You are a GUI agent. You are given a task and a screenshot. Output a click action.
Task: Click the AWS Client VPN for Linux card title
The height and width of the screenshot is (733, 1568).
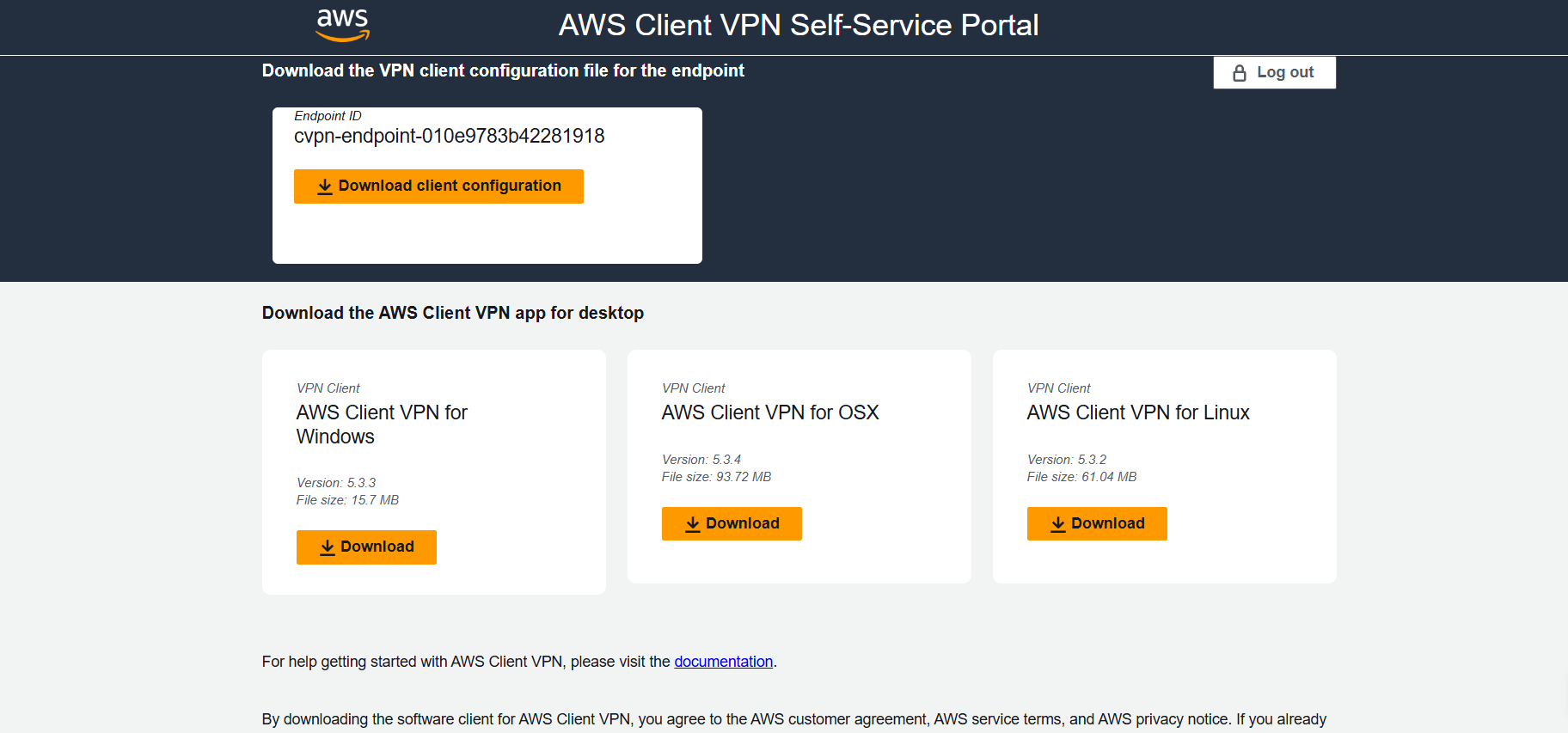point(1137,412)
